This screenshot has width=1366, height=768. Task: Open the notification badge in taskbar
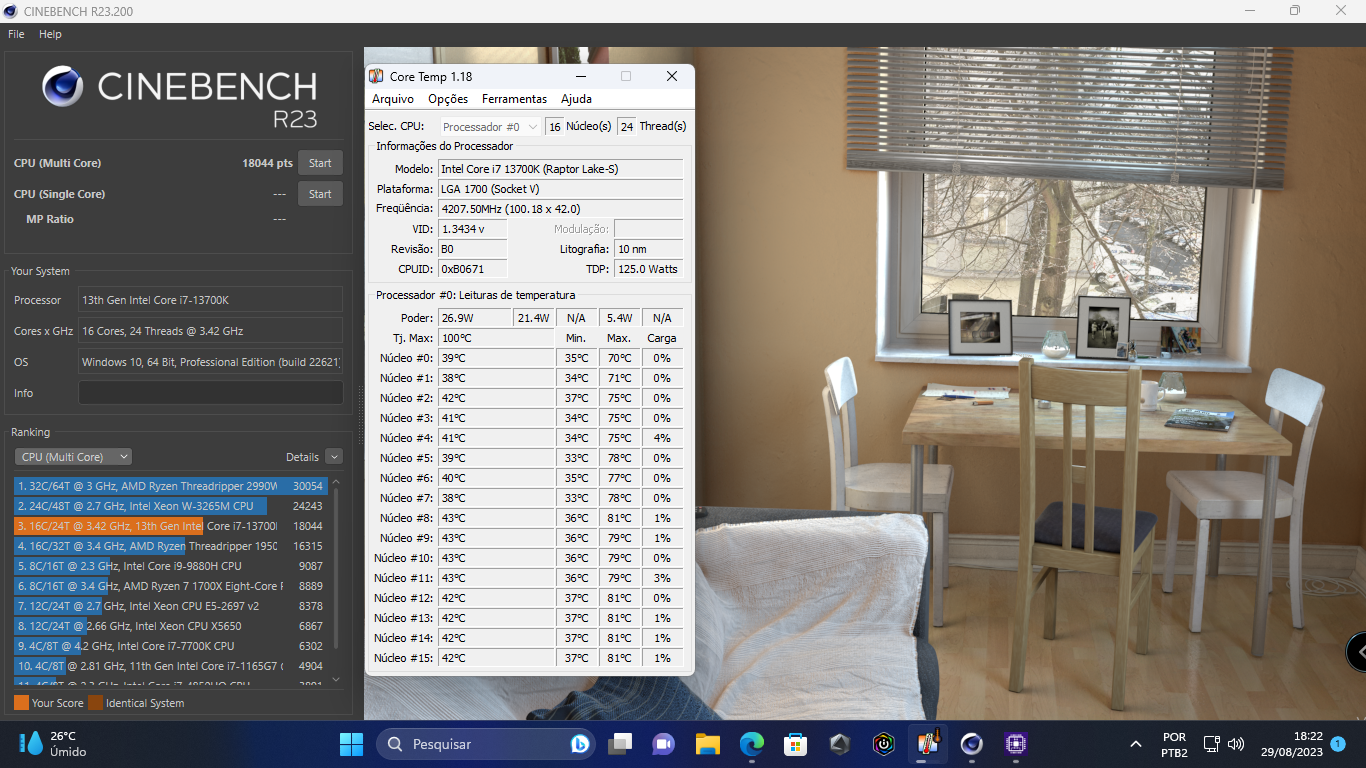(x=1338, y=744)
